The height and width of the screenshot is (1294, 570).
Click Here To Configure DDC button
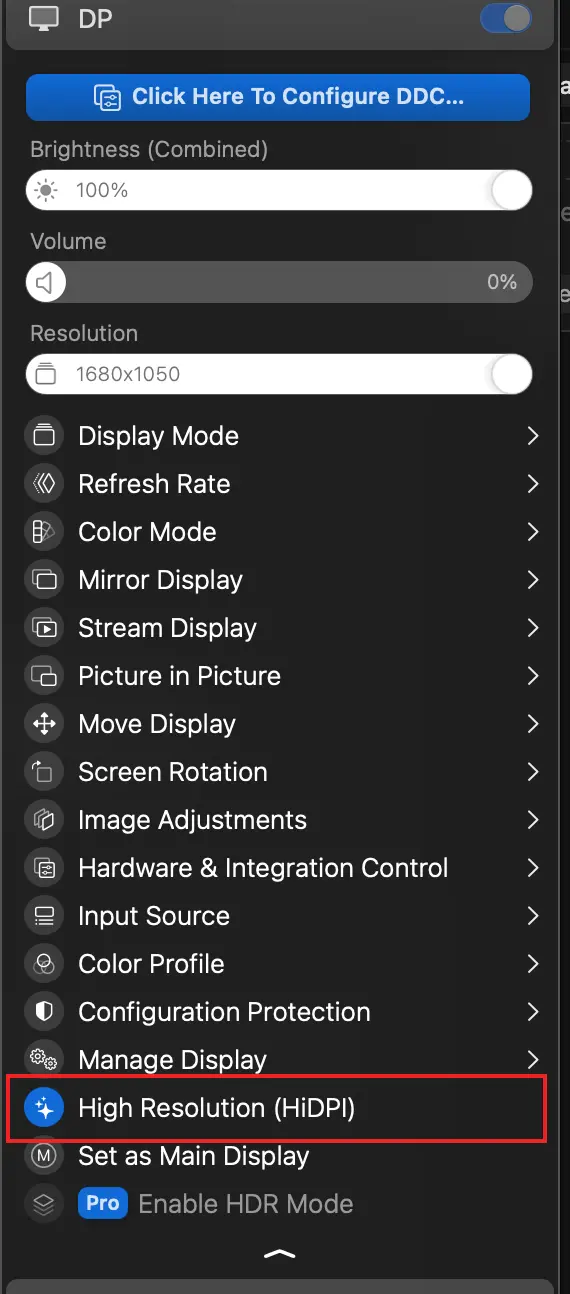[278, 97]
